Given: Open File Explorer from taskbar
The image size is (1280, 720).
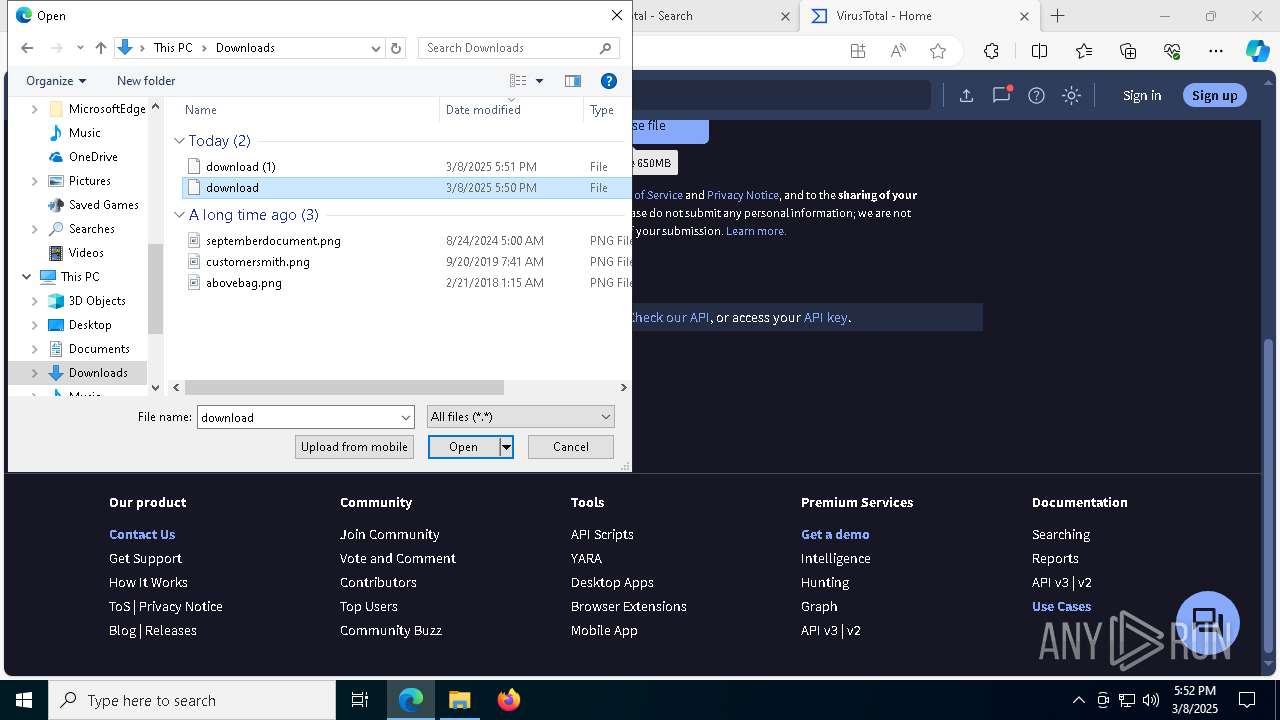Looking at the screenshot, I should pyautogui.click(x=459, y=700).
